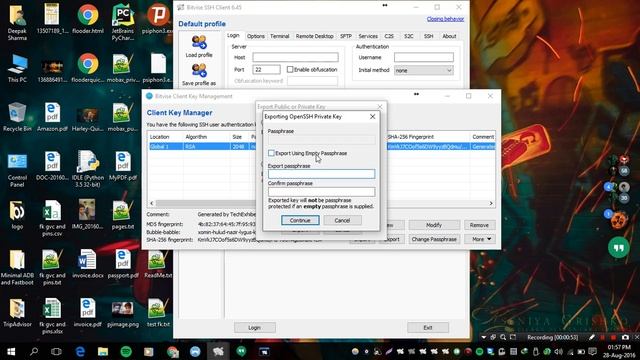Click the Exit button in Bitvise SSH Client
This screenshot has width=640, height=360.
pyautogui.click(x=428, y=327)
